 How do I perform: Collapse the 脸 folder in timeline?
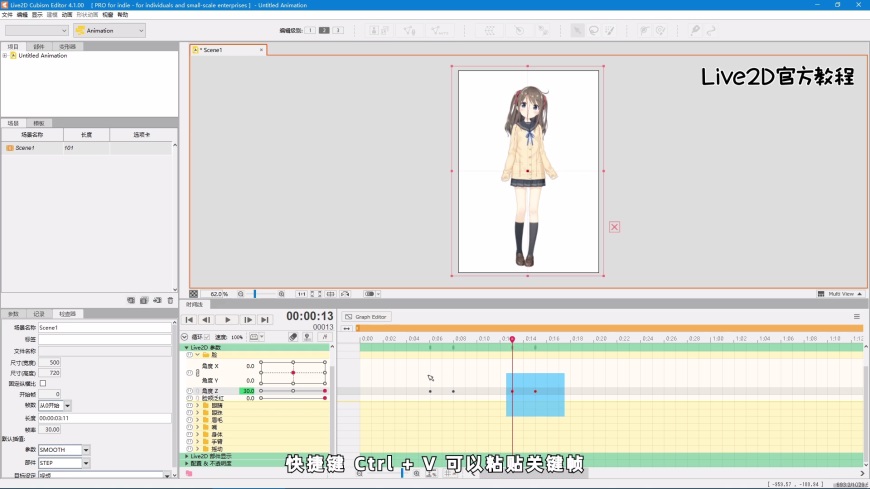click(x=198, y=355)
